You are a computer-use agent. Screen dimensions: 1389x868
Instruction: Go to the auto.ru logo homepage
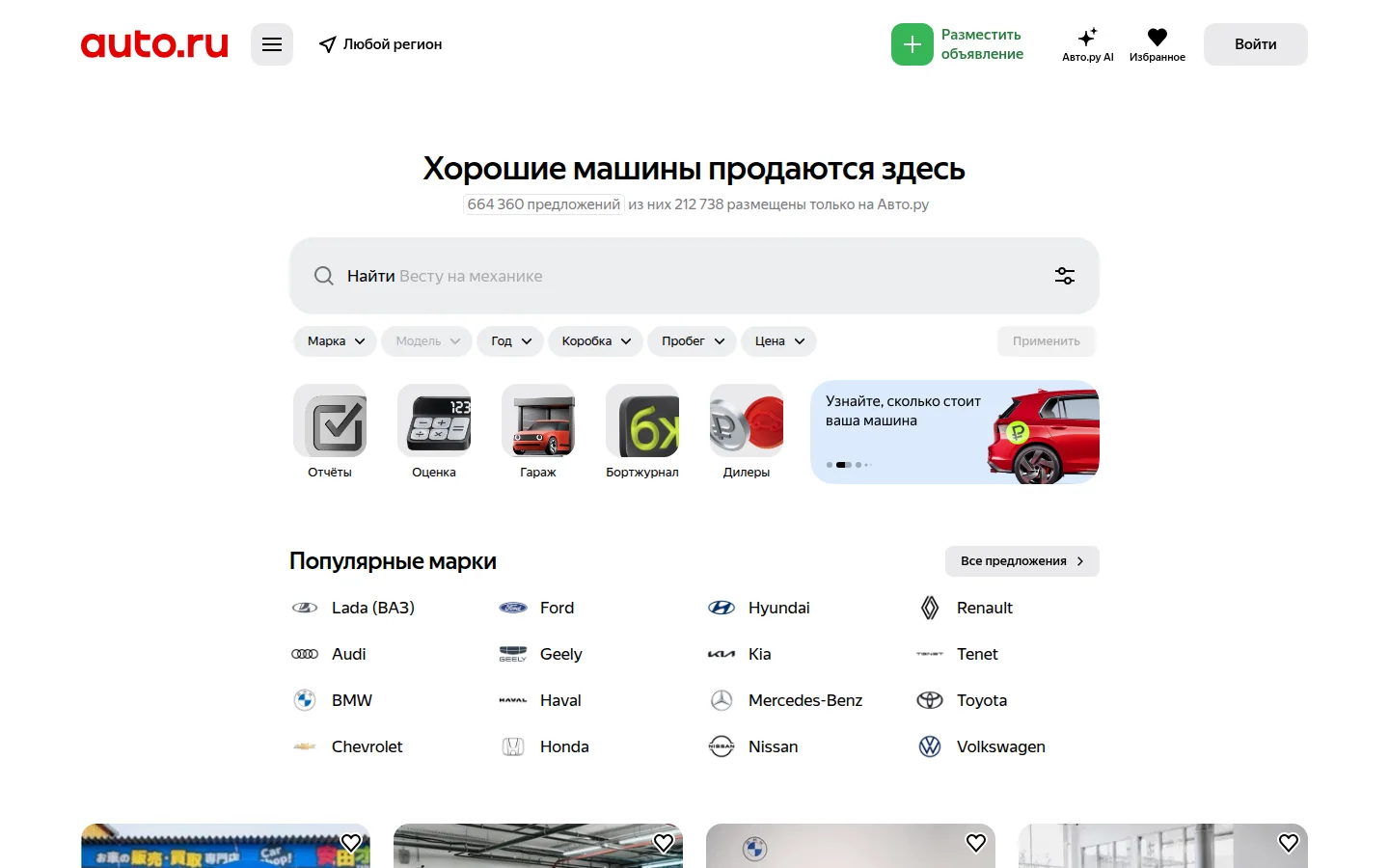[154, 44]
